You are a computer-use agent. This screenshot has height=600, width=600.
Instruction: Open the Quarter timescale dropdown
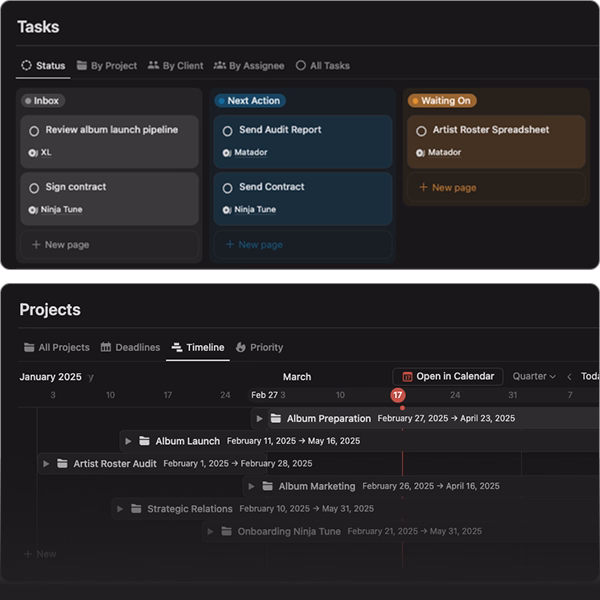534,377
